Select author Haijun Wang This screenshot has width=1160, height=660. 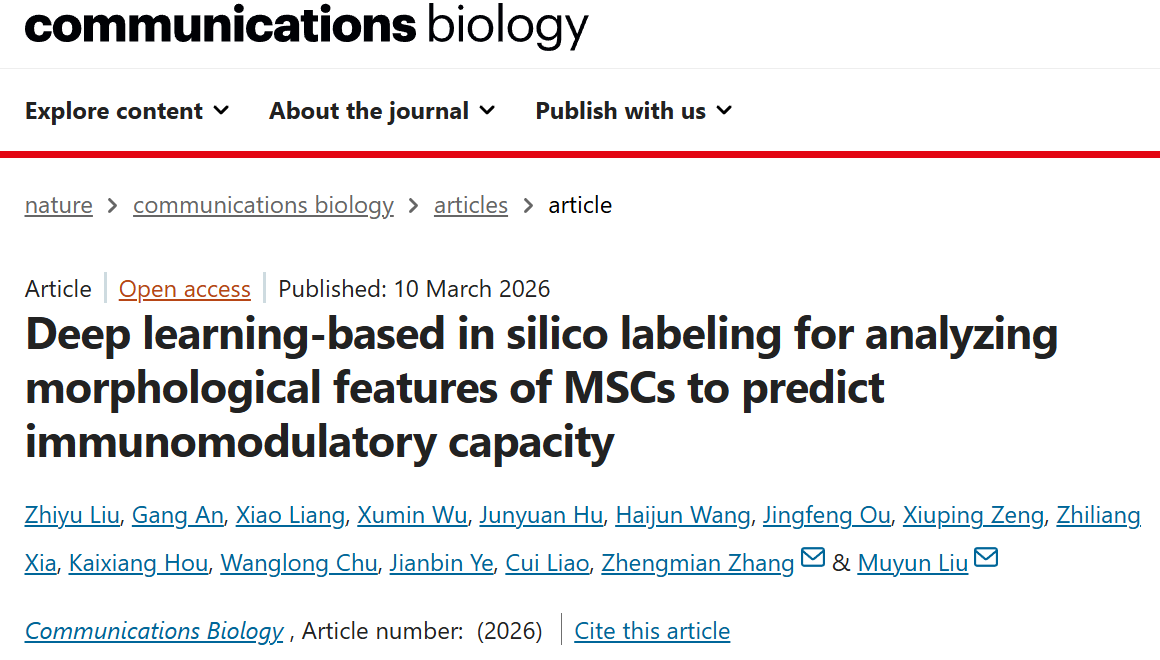(683, 515)
